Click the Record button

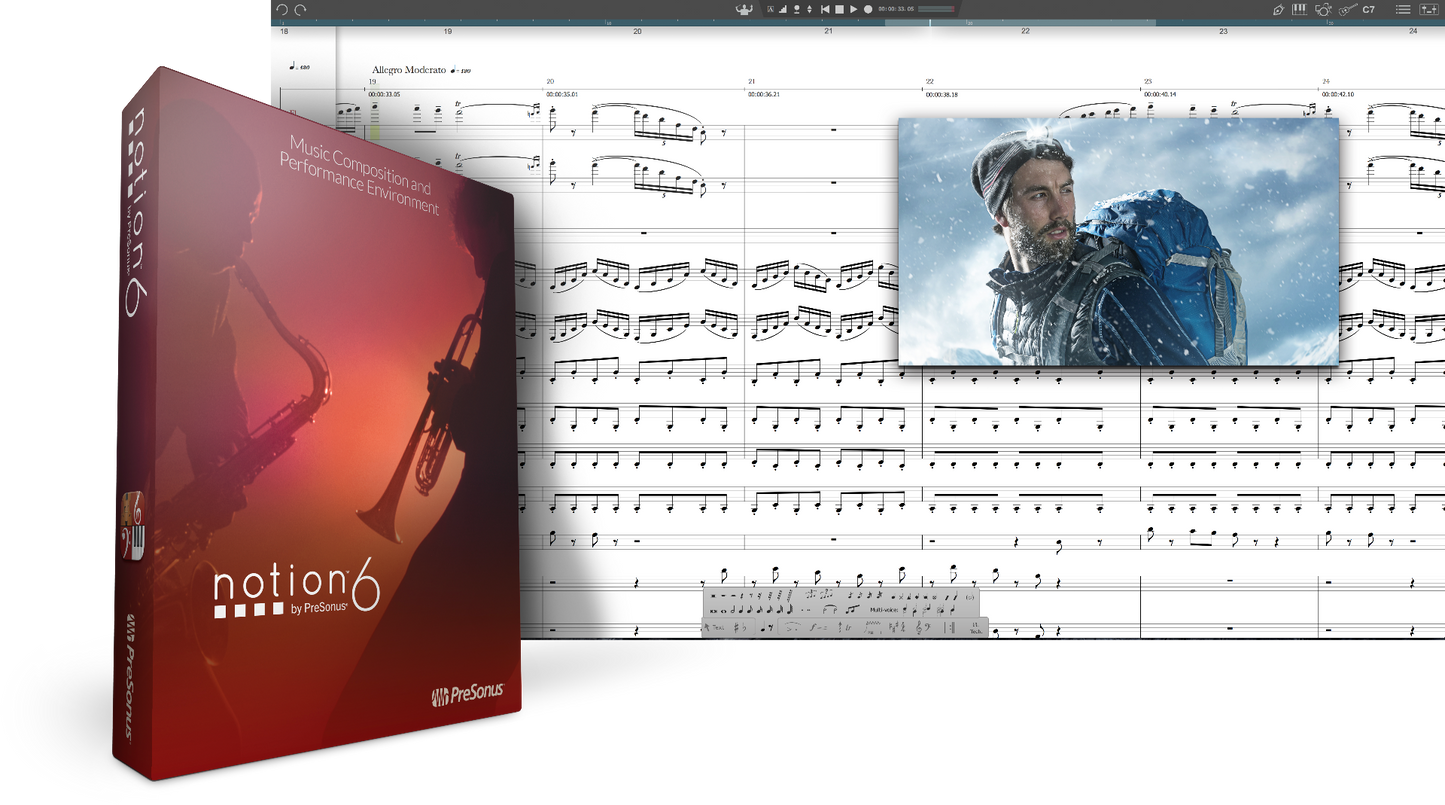coord(868,9)
